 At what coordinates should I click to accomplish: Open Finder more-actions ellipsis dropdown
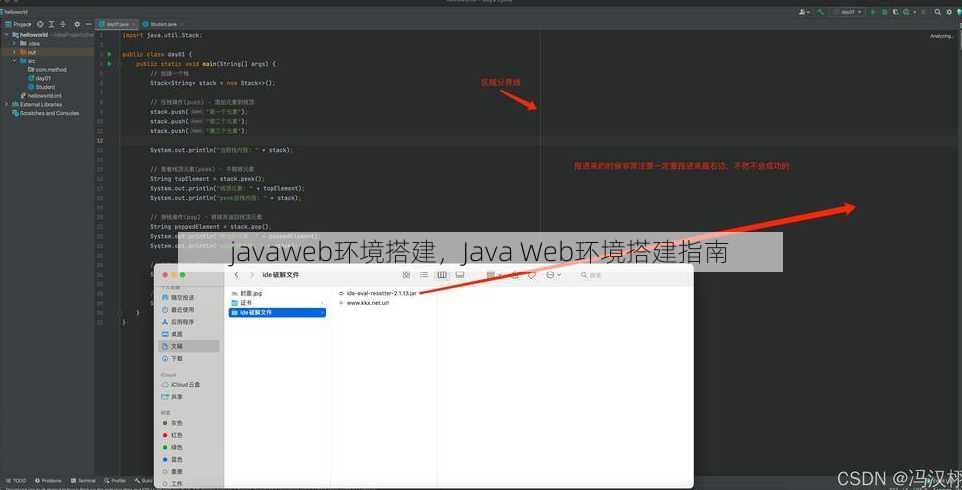(x=553, y=275)
